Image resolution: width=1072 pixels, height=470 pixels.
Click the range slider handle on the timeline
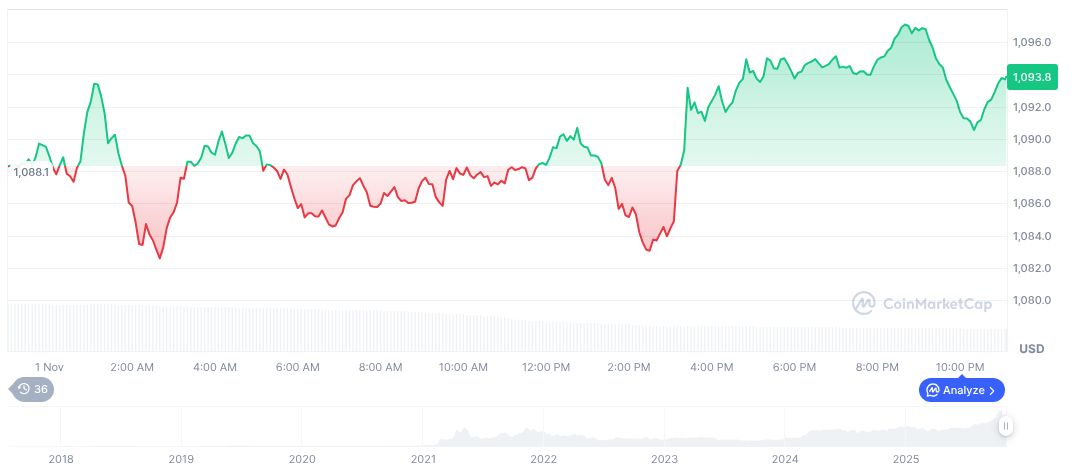click(x=1006, y=426)
